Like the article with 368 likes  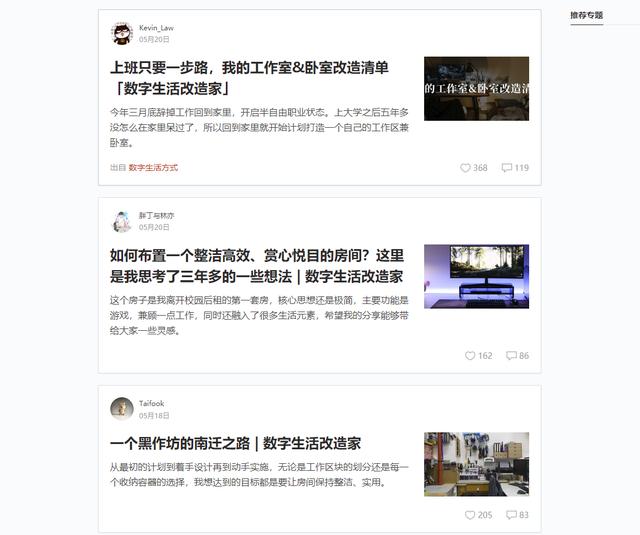coord(466,168)
